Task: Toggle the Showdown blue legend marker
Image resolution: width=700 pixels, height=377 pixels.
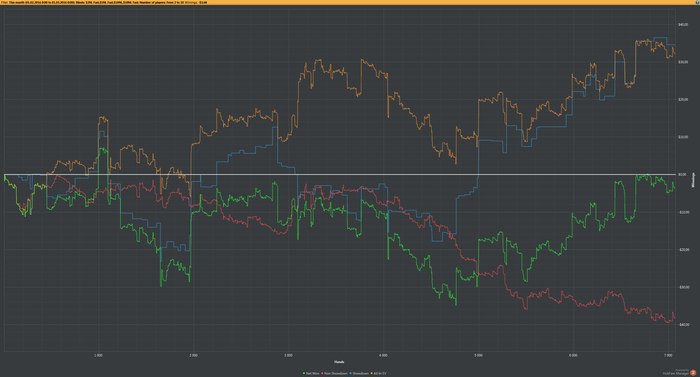Action: pyautogui.click(x=350, y=373)
